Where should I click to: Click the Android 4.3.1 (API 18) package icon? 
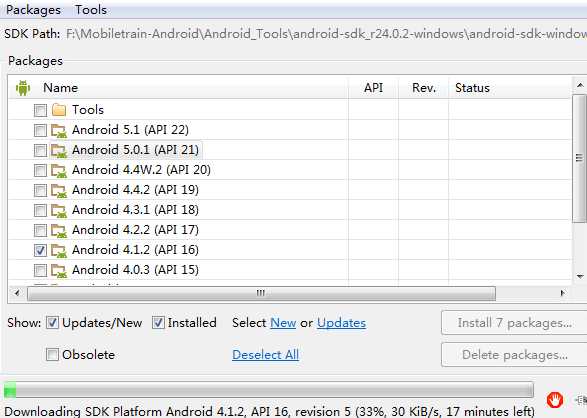coord(59,210)
